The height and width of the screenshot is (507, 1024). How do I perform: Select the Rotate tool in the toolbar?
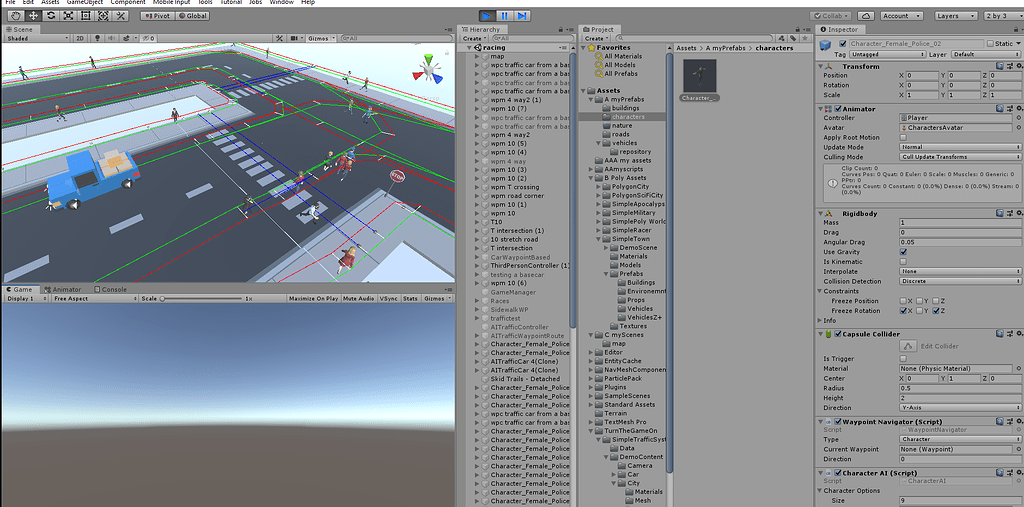click(x=49, y=16)
